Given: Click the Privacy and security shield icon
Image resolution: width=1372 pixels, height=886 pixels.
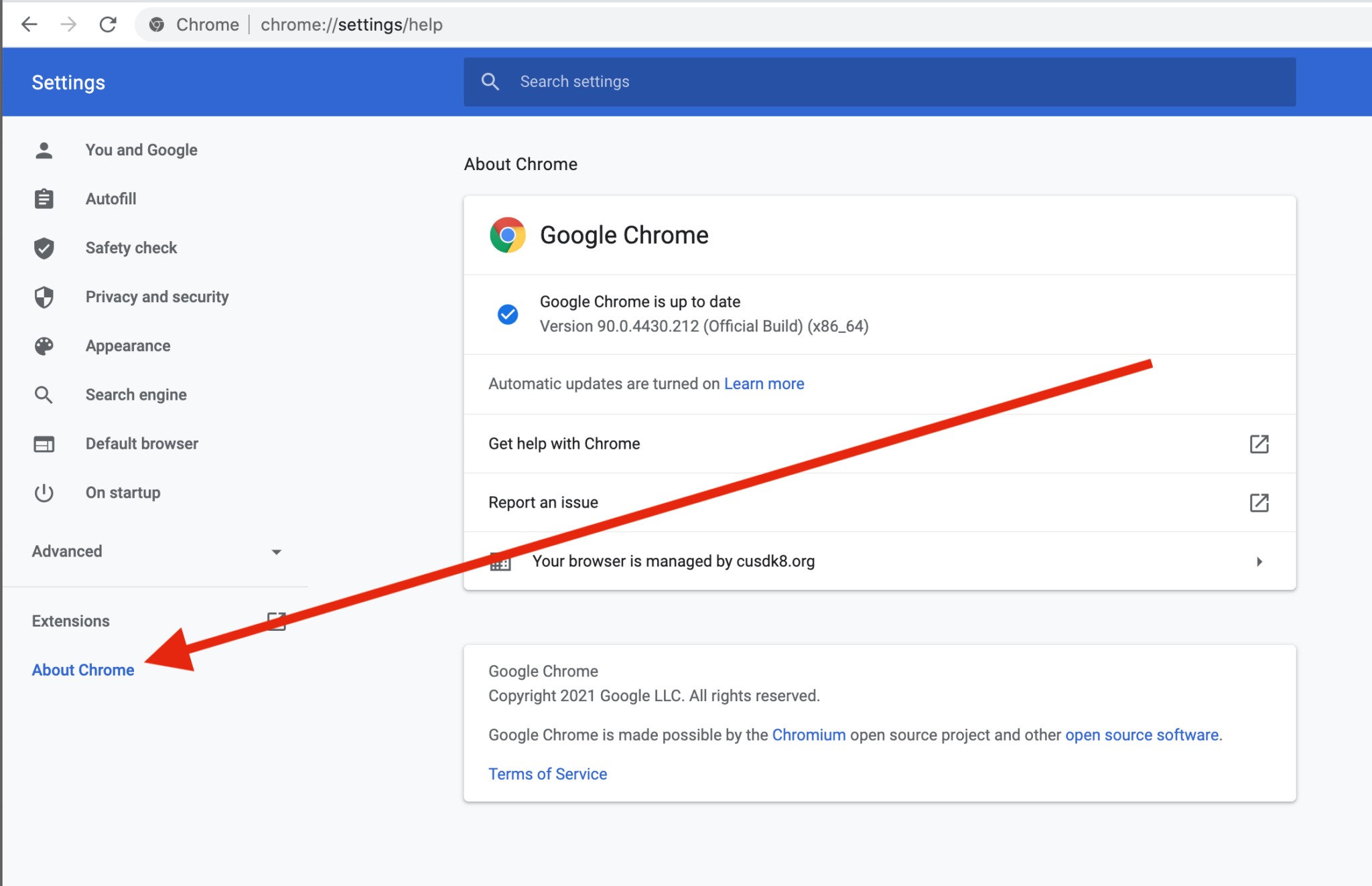Looking at the screenshot, I should (44, 297).
